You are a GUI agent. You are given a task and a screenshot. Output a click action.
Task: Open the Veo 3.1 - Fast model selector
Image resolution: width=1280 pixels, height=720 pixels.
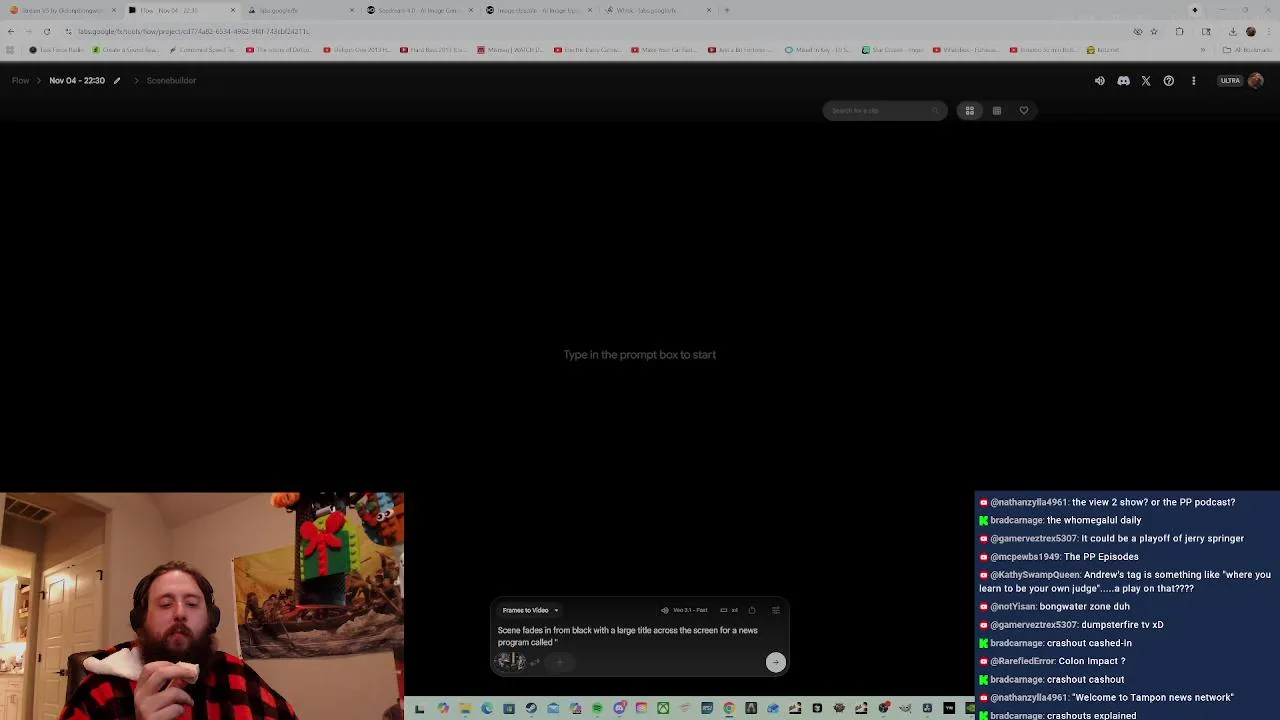(684, 610)
